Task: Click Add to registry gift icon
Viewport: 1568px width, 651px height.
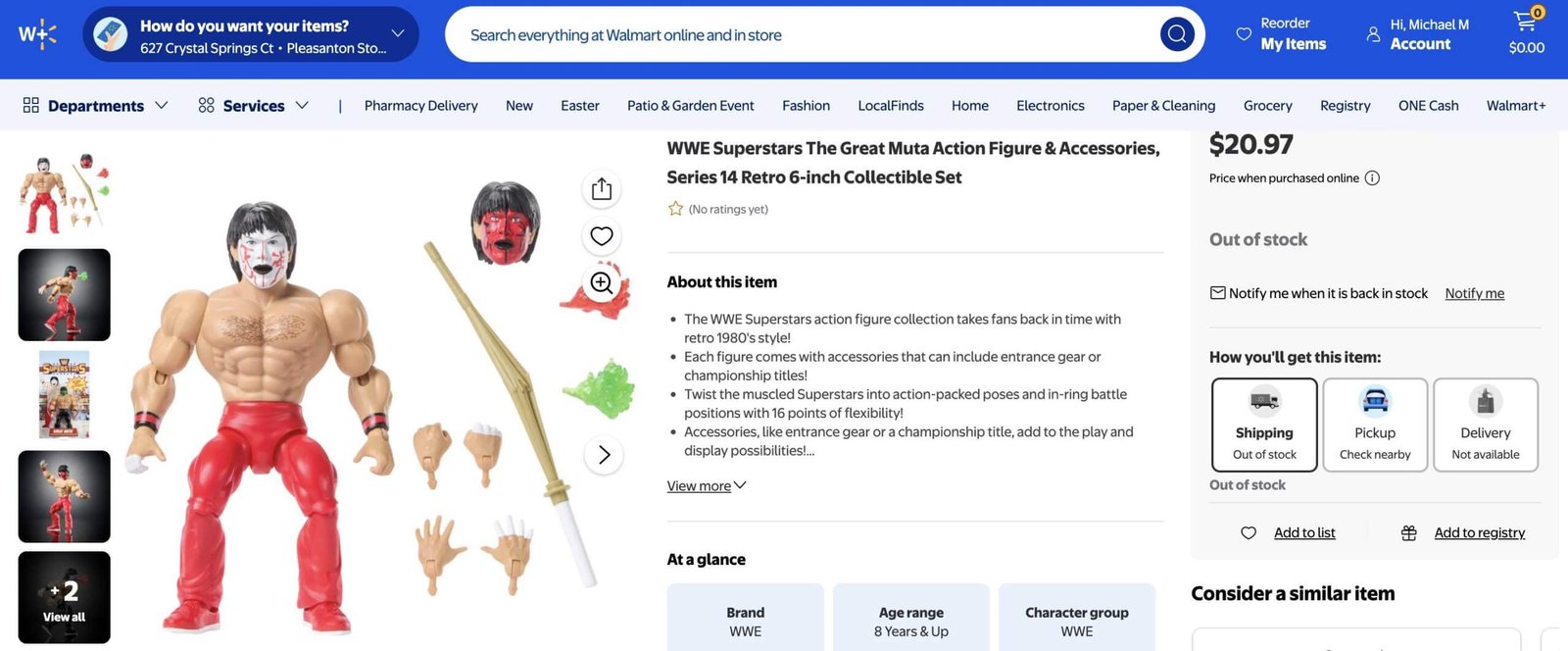Action: pyautogui.click(x=1408, y=532)
